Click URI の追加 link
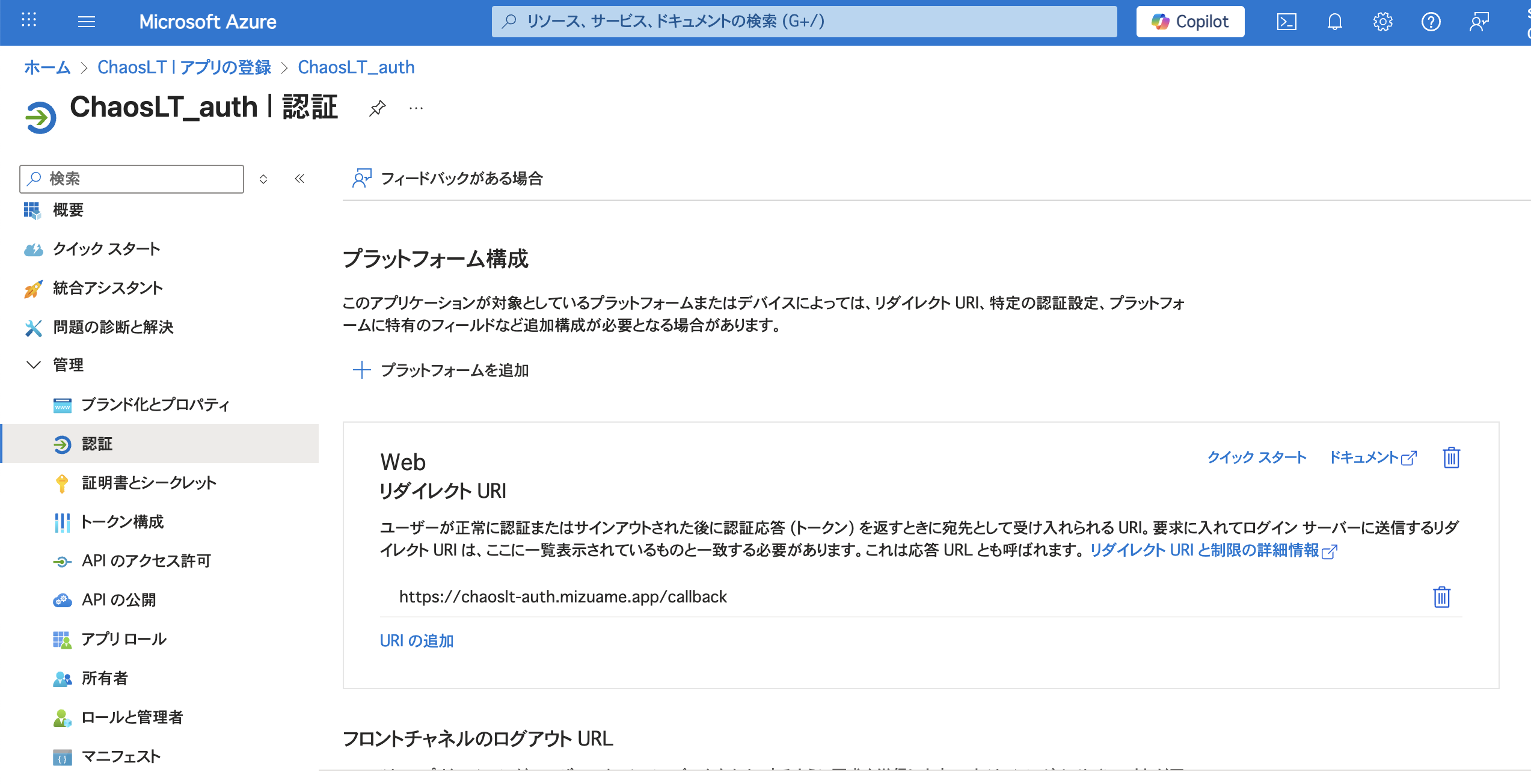1531x784 pixels. pyautogui.click(x=417, y=641)
